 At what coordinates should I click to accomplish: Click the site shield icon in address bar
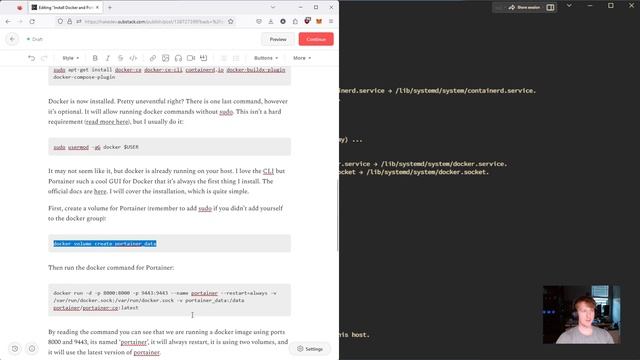coord(60,21)
